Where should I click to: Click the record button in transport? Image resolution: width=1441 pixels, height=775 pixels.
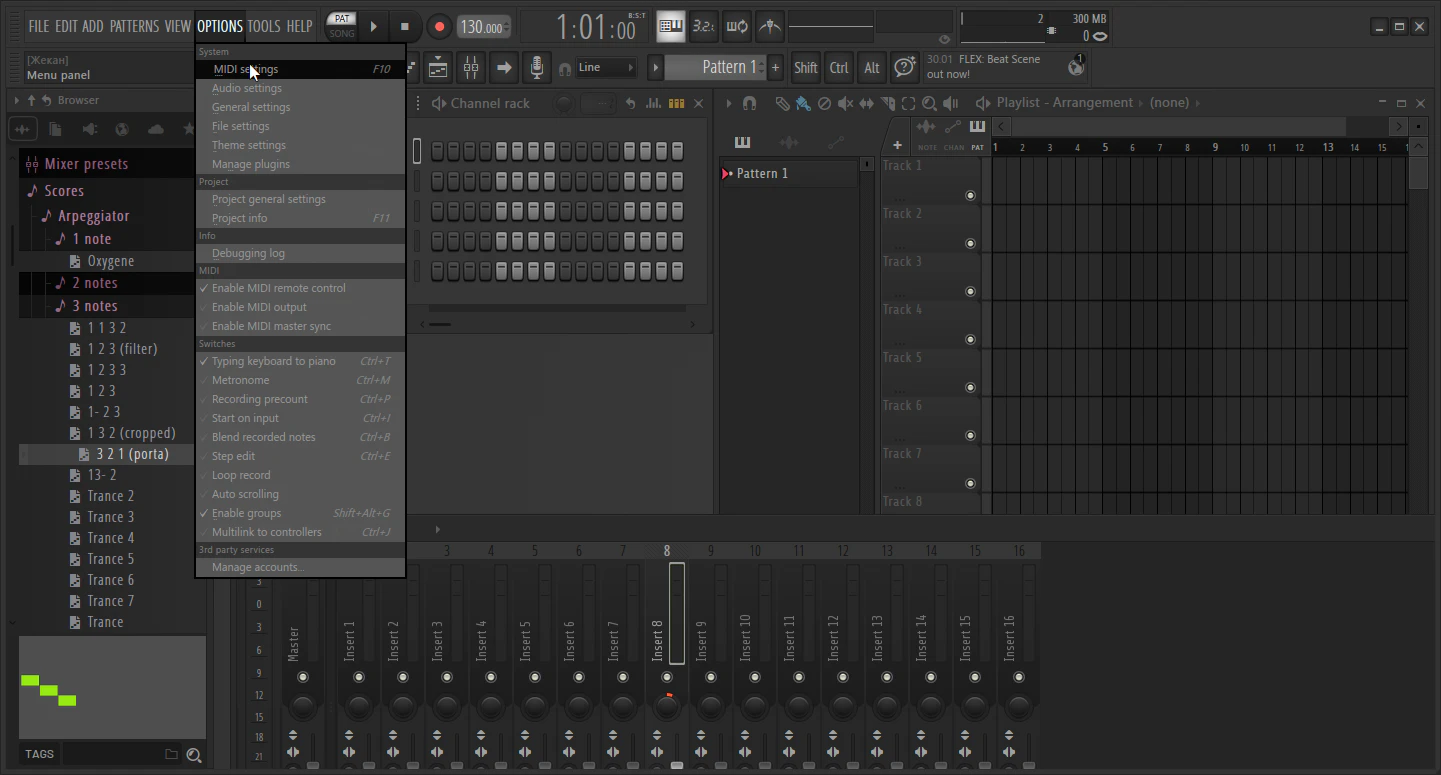pyautogui.click(x=438, y=27)
